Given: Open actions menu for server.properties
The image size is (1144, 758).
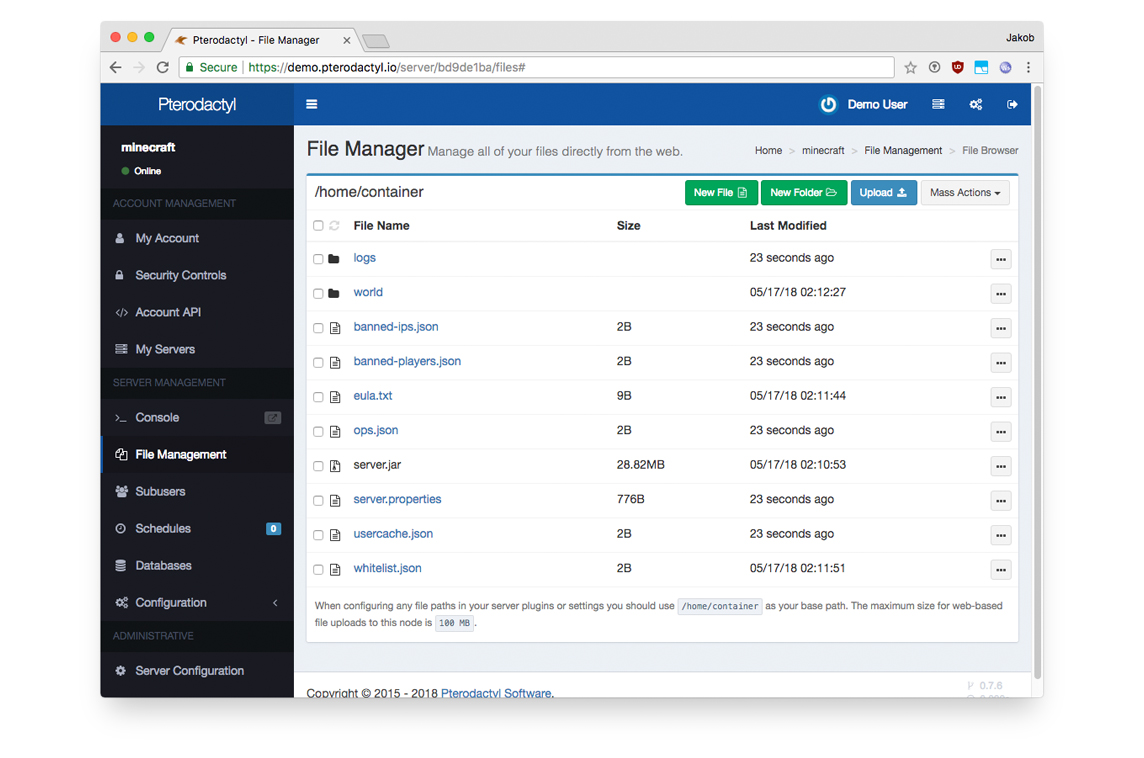Looking at the screenshot, I should click(1000, 500).
